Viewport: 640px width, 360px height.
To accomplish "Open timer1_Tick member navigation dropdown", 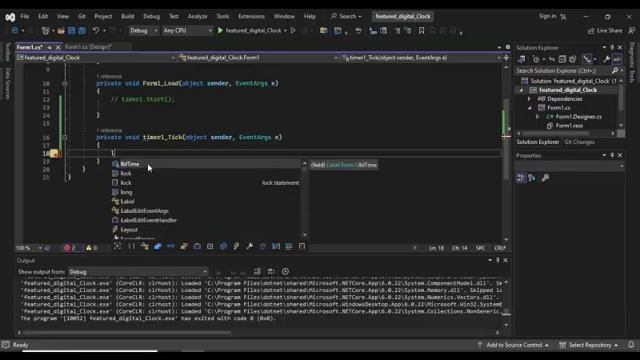I will click(422, 58).
